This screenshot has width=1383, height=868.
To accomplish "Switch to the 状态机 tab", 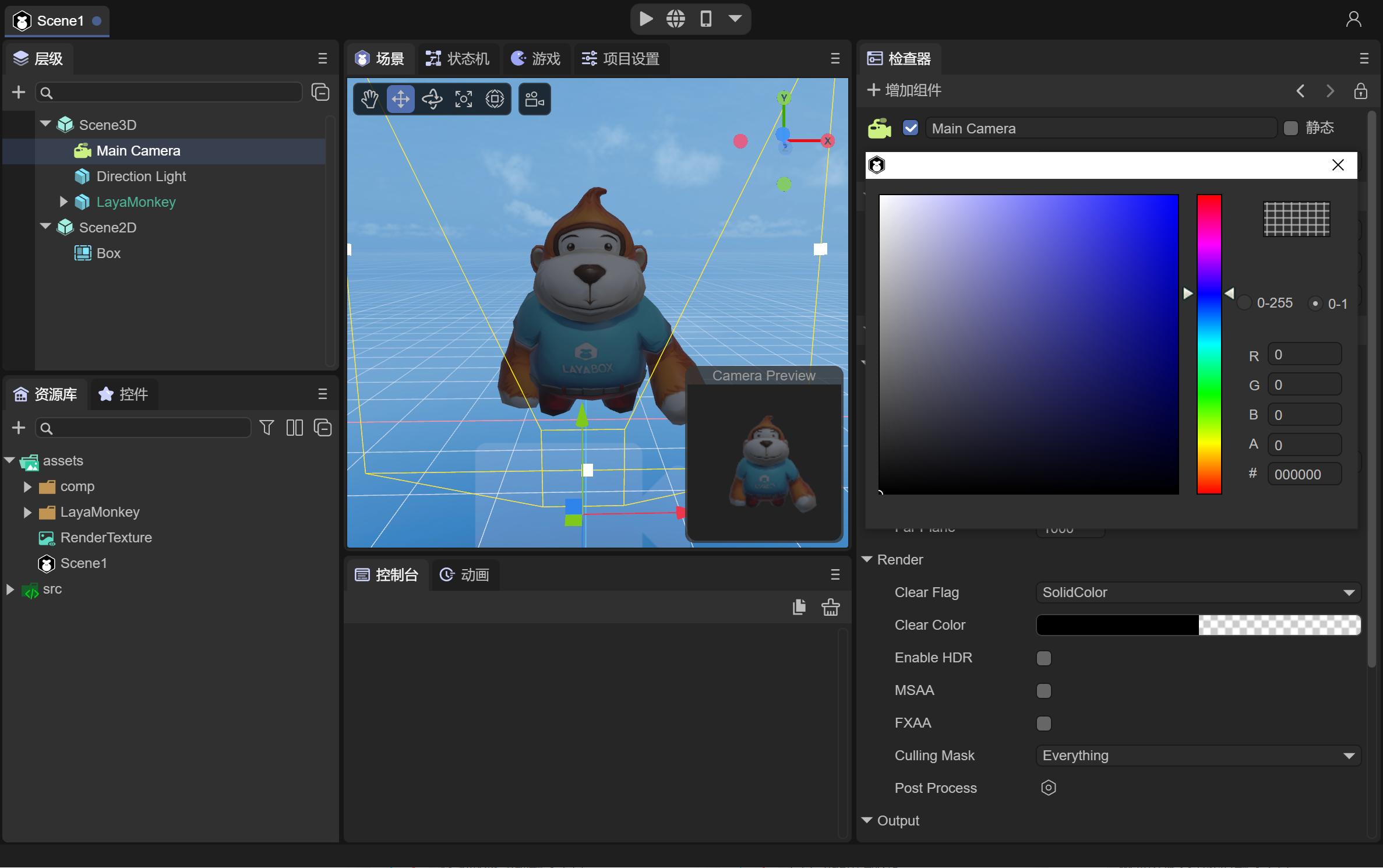I will click(458, 59).
